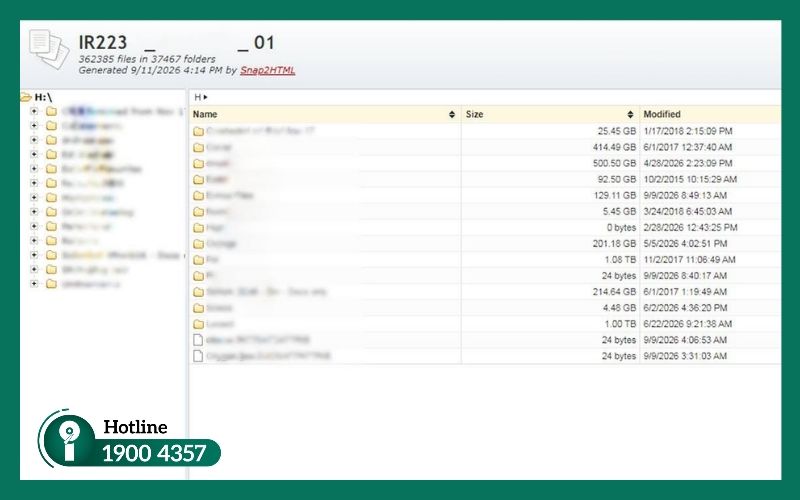Viewport: 800px width, 500px height.
Task: Select the 25.45 GB size cell
Action: click(x=616, y=131)
